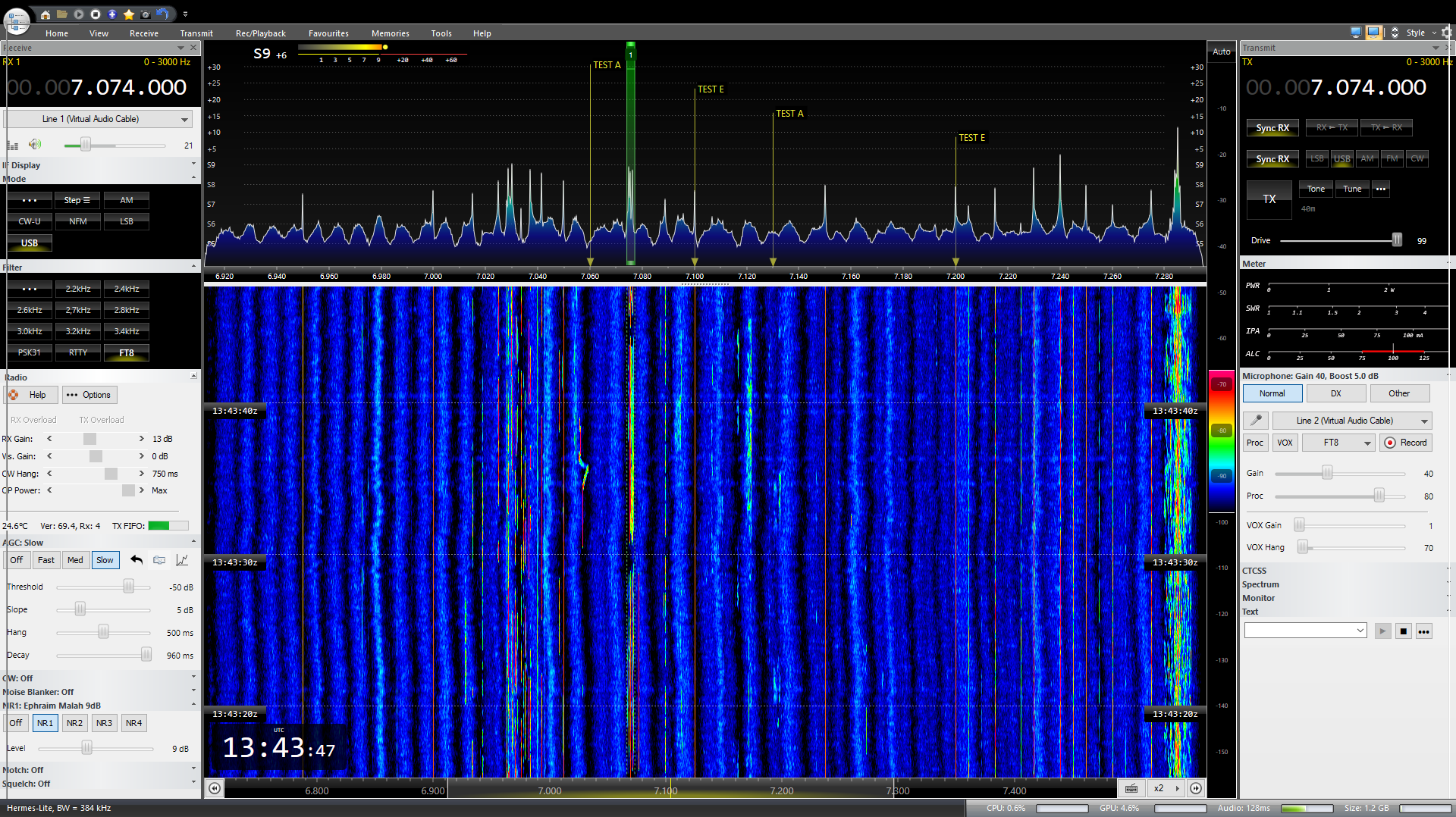Click the AGC graph chart icon
1456x817 pixels.
click(182, 560)
